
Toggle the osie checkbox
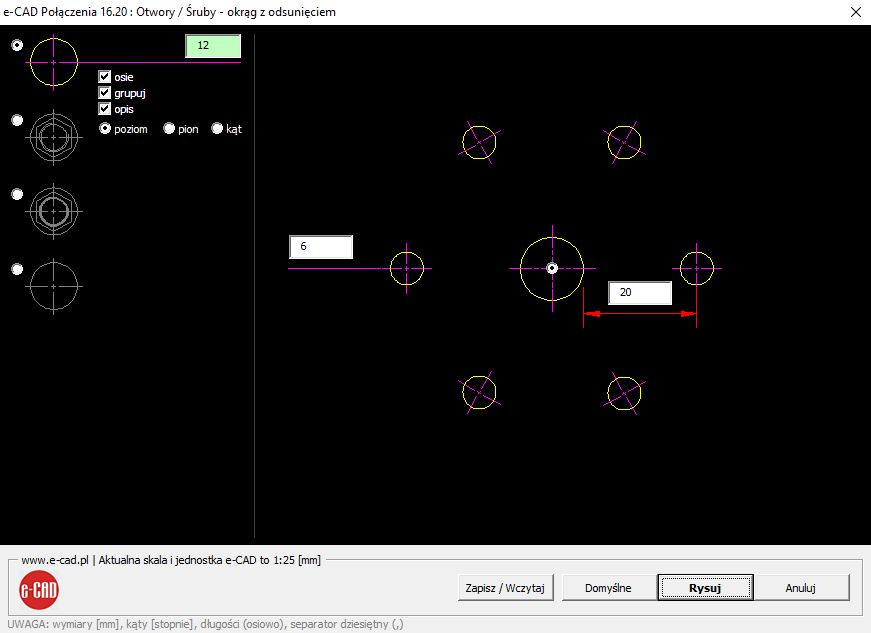click(104, 77)
